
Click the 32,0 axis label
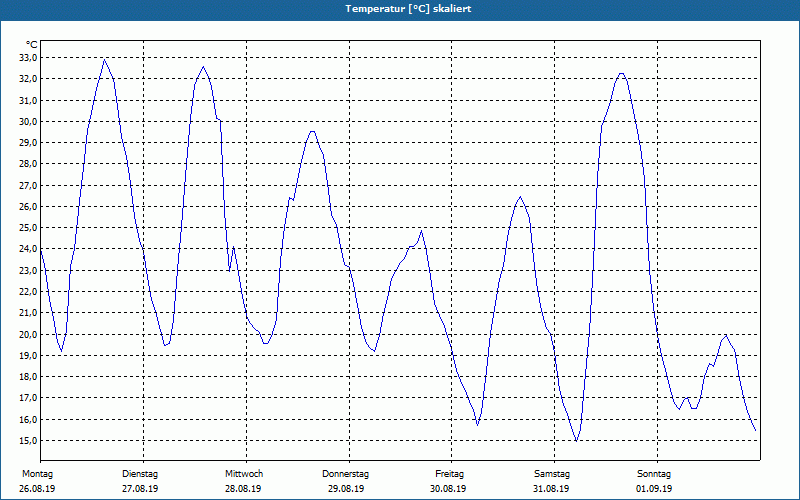coord(28,79)
